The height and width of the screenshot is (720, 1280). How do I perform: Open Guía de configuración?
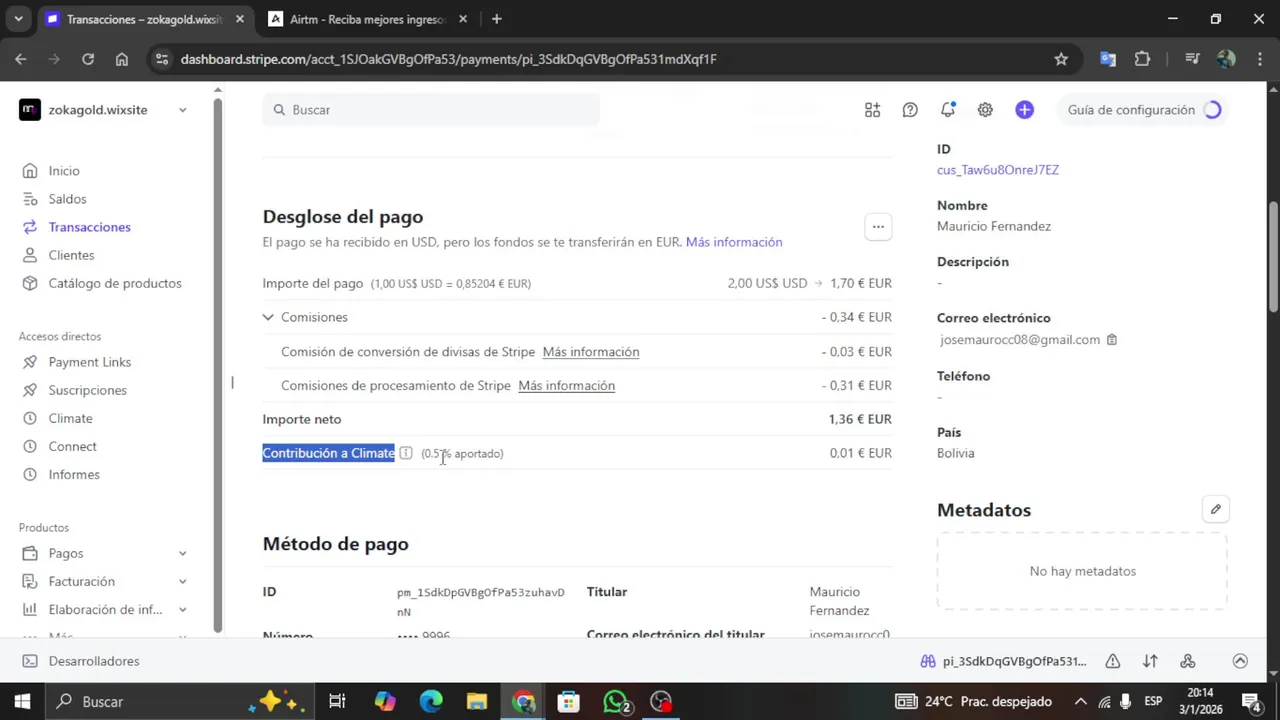pyautogui.click(x=1143, y=110)
